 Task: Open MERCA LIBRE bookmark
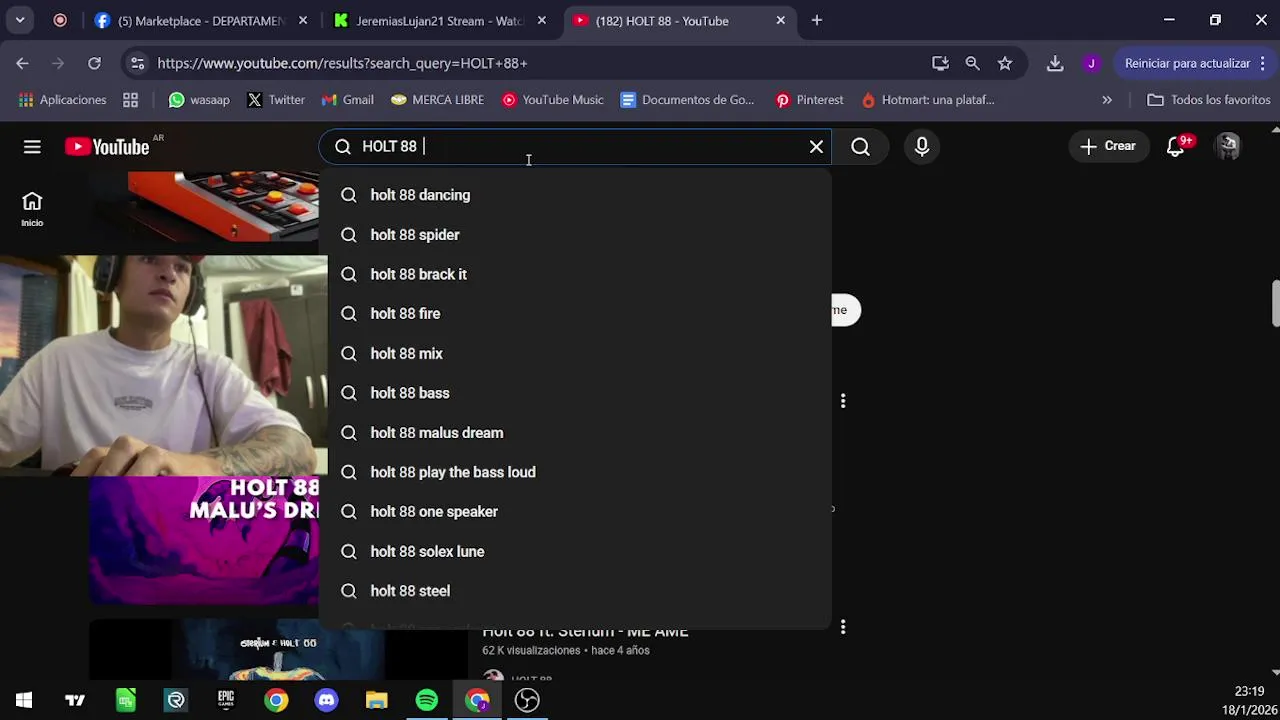(437, 100)
